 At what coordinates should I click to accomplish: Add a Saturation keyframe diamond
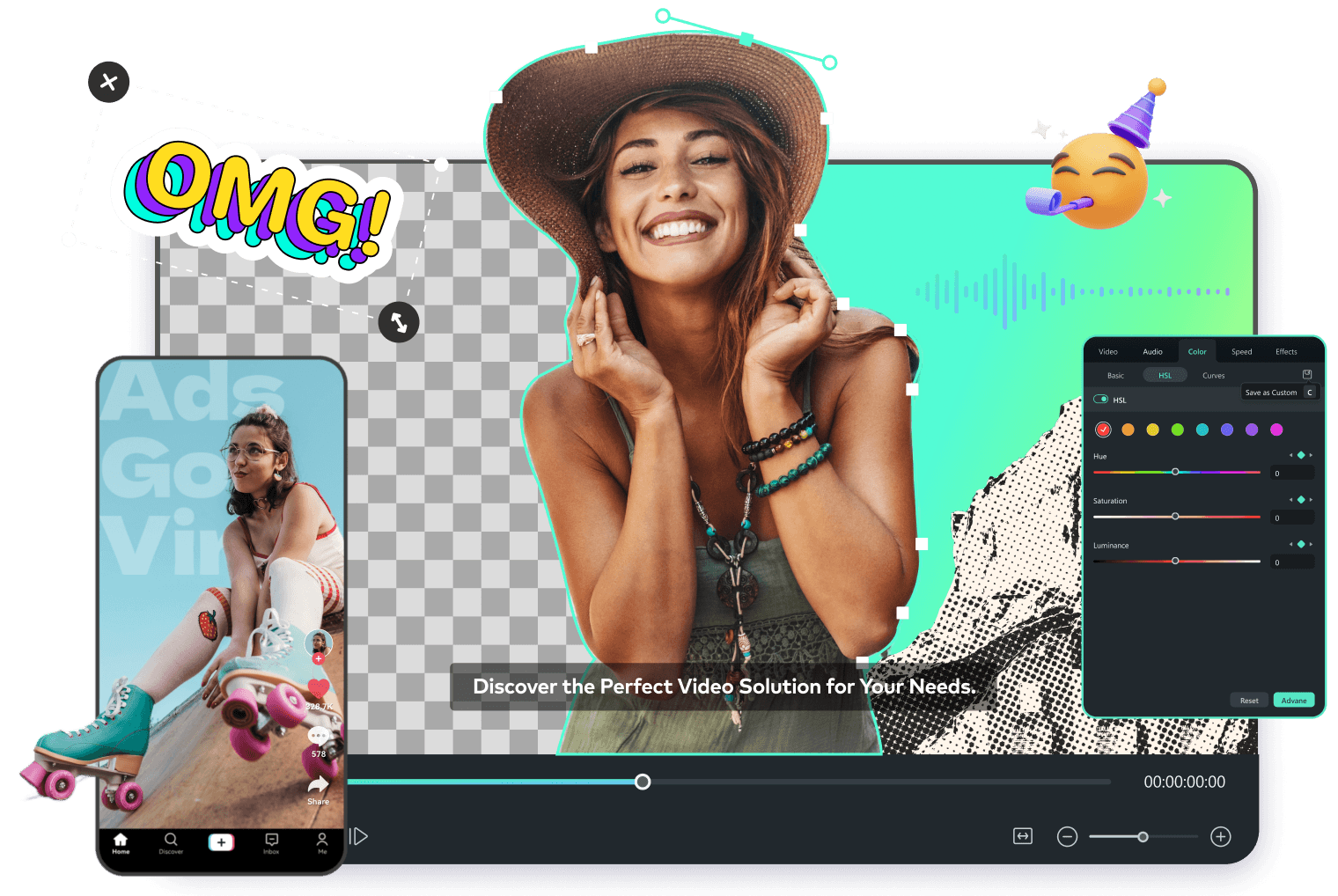1301,499
